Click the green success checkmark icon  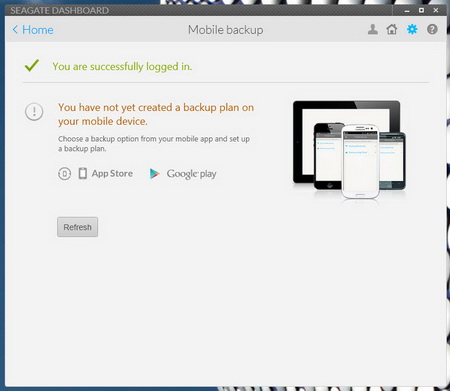point(32,65)
